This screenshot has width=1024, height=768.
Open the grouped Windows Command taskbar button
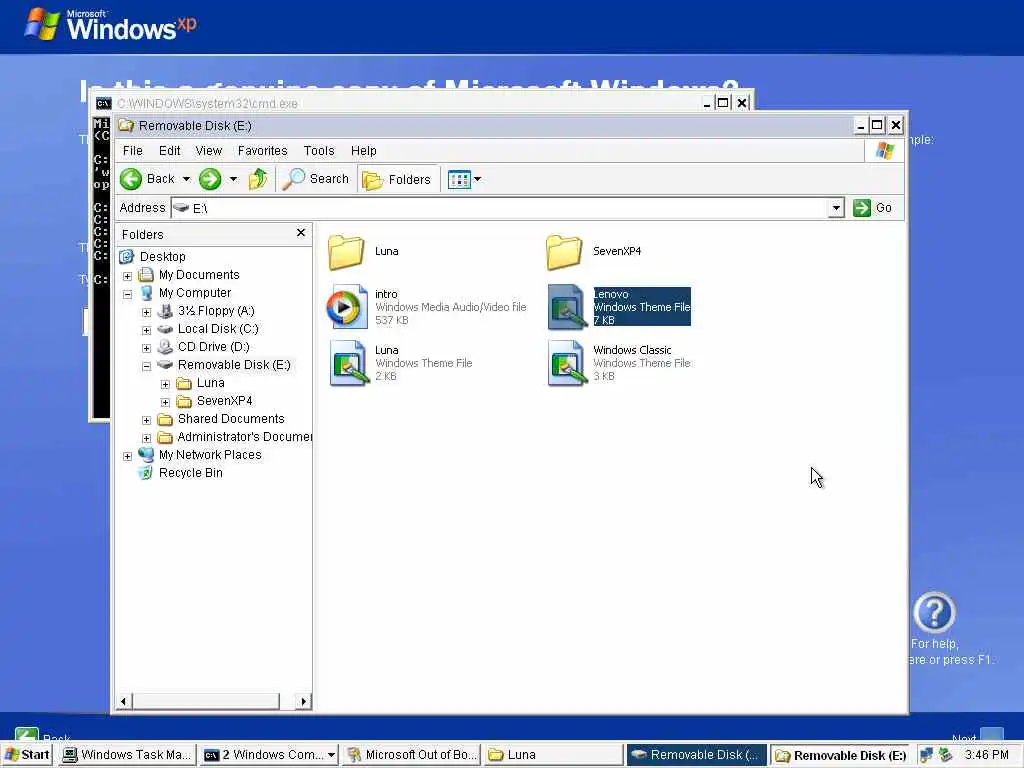click(x=269, y=755)
